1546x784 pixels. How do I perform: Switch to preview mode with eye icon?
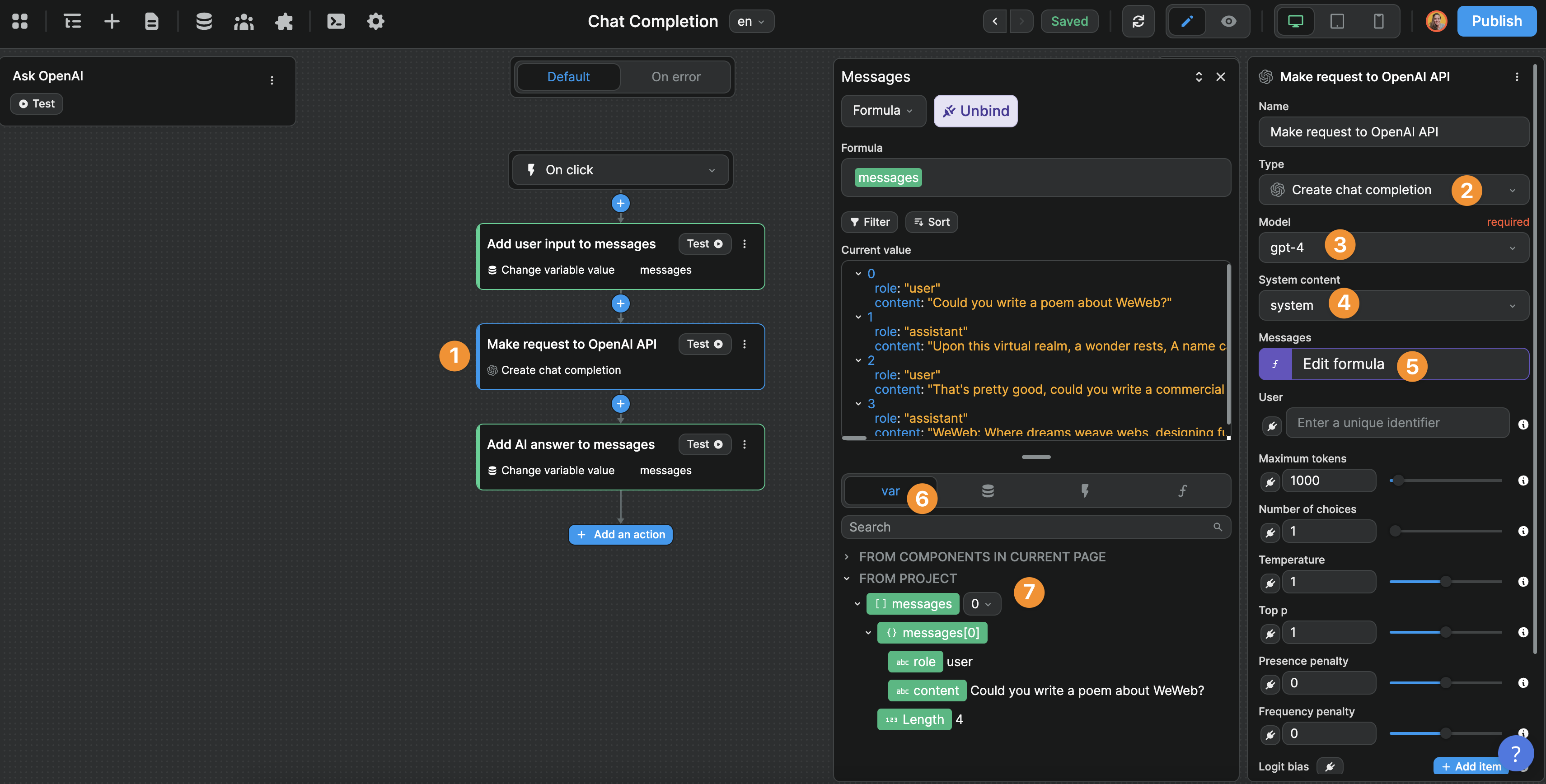click(1228, 21)
